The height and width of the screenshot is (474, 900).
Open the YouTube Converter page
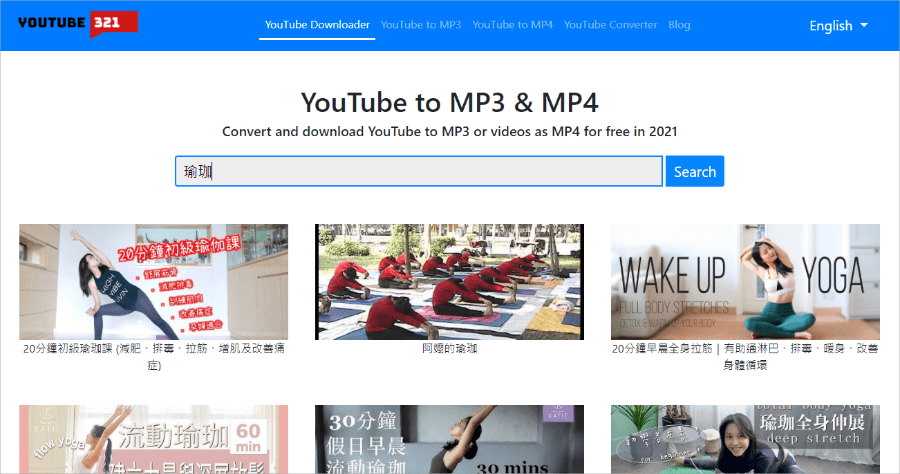[610, 25]
